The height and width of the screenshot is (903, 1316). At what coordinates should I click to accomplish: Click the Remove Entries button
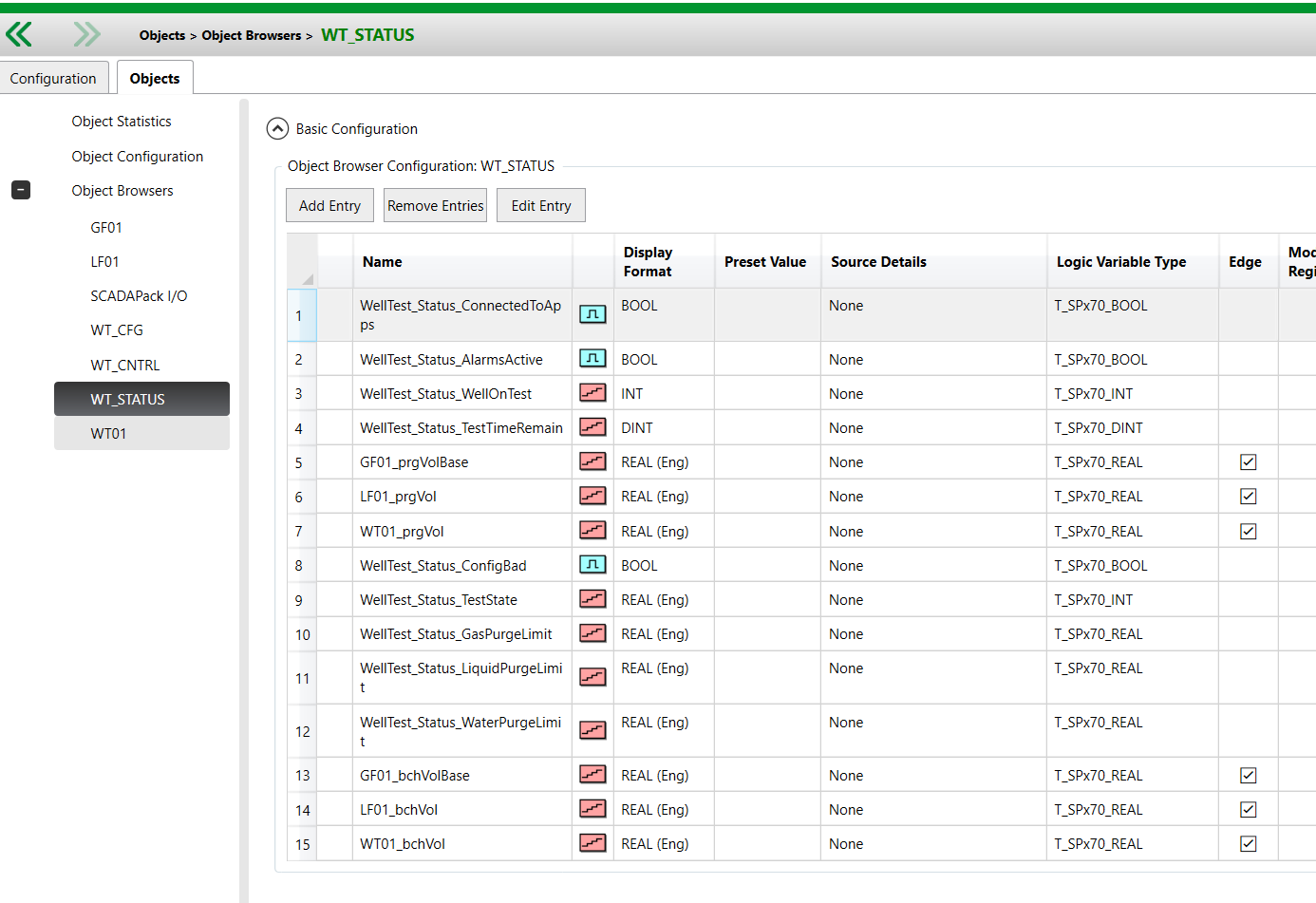coord(435,206)
